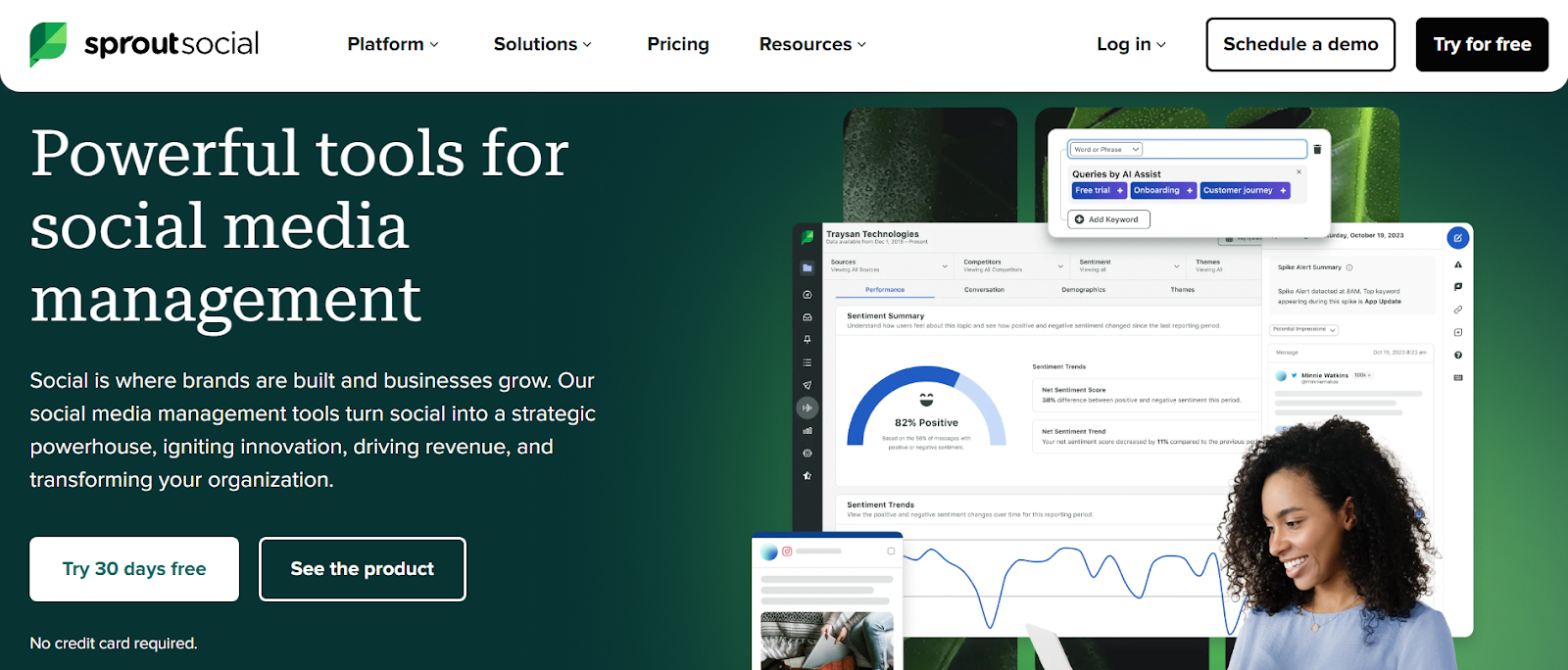Expand the Resources navigation menu

tap(812, 44)
